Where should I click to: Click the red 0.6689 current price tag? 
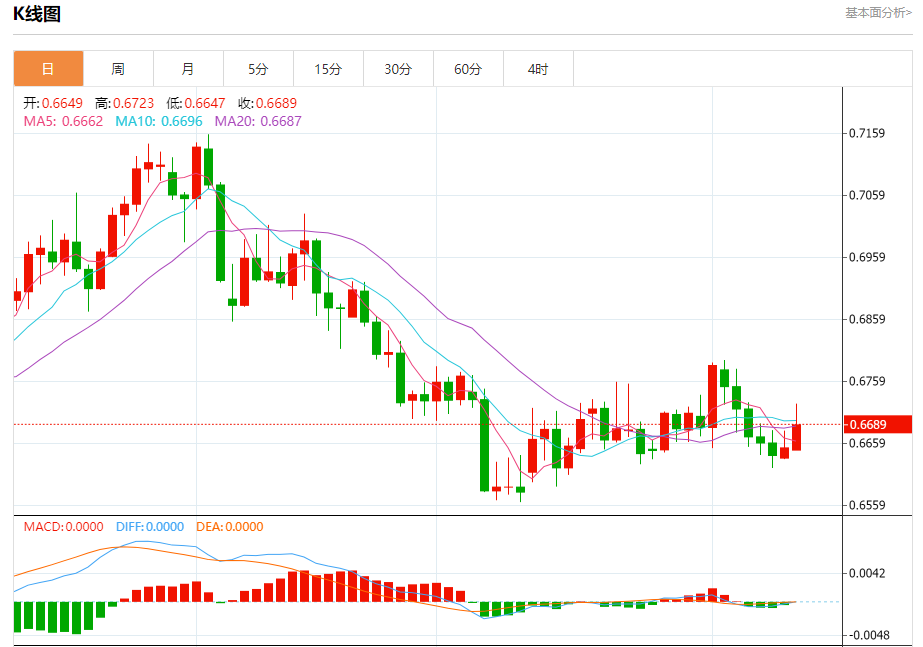pyautogui.click(x=878, y=424)
